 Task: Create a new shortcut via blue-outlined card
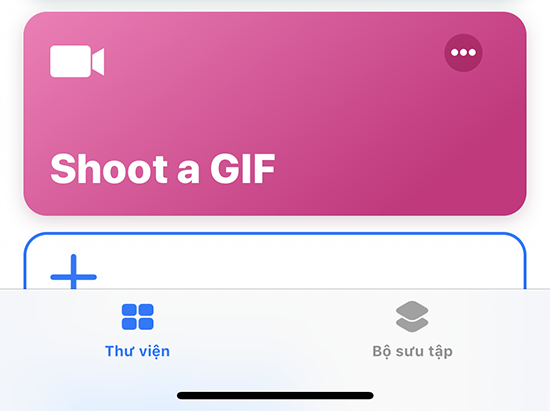coord(275,261)
